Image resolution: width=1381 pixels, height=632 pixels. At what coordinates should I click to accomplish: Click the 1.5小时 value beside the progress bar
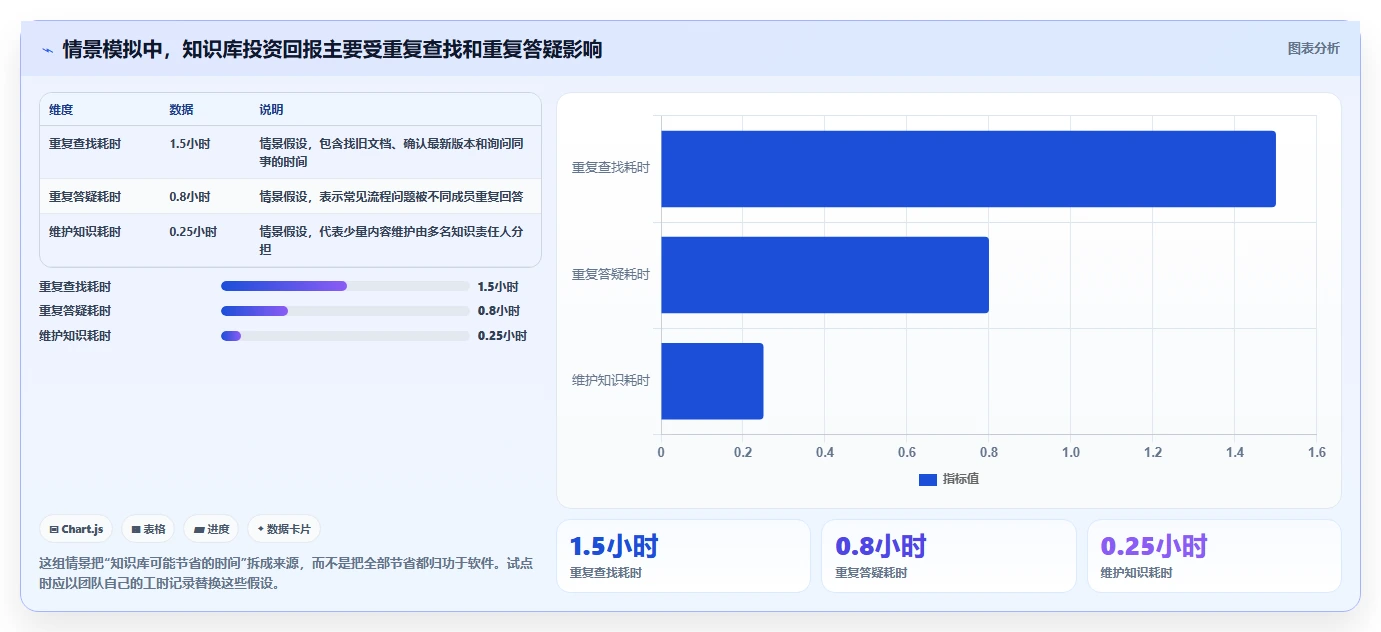click(498, 286)
